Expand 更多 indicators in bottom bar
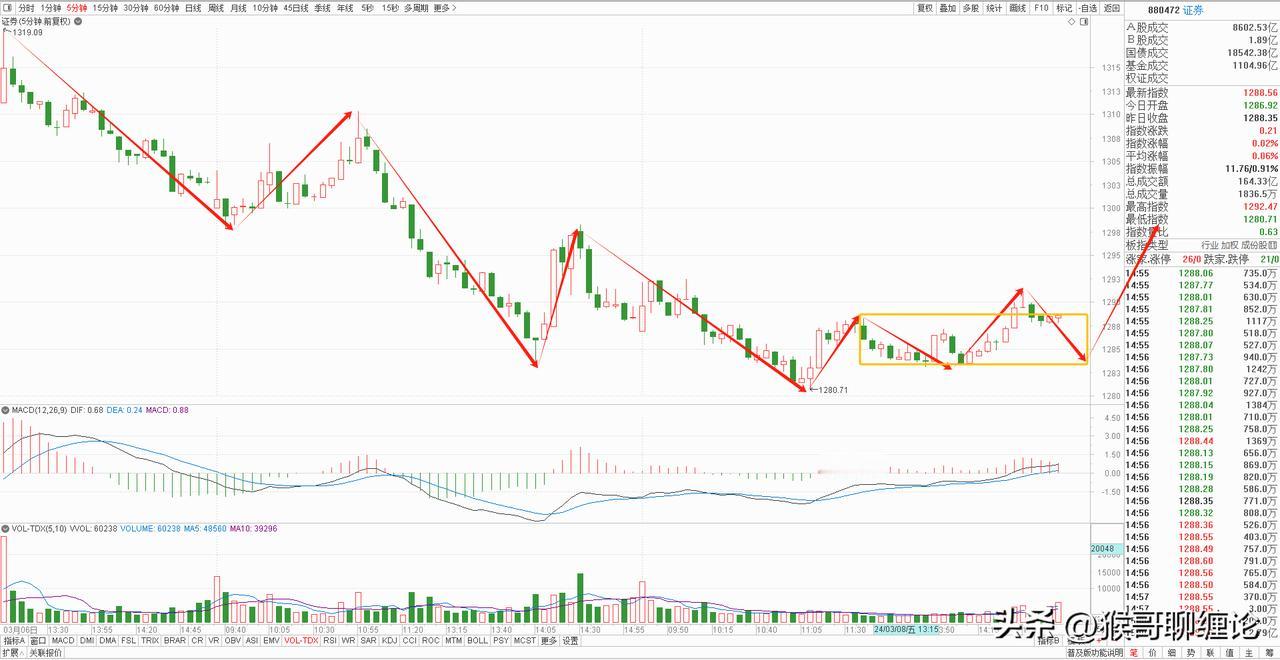Screen dimensions: 1280x660 pyautogui.click(x=549, y=640)
